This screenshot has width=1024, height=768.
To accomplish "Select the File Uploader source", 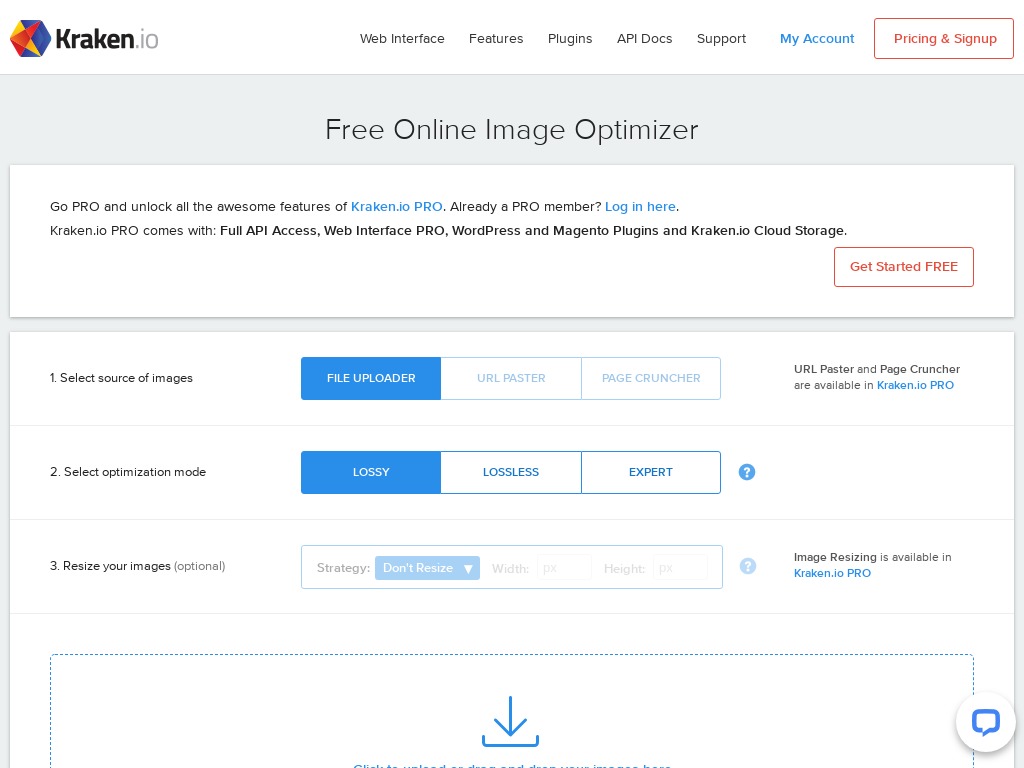I will [371, 378].
